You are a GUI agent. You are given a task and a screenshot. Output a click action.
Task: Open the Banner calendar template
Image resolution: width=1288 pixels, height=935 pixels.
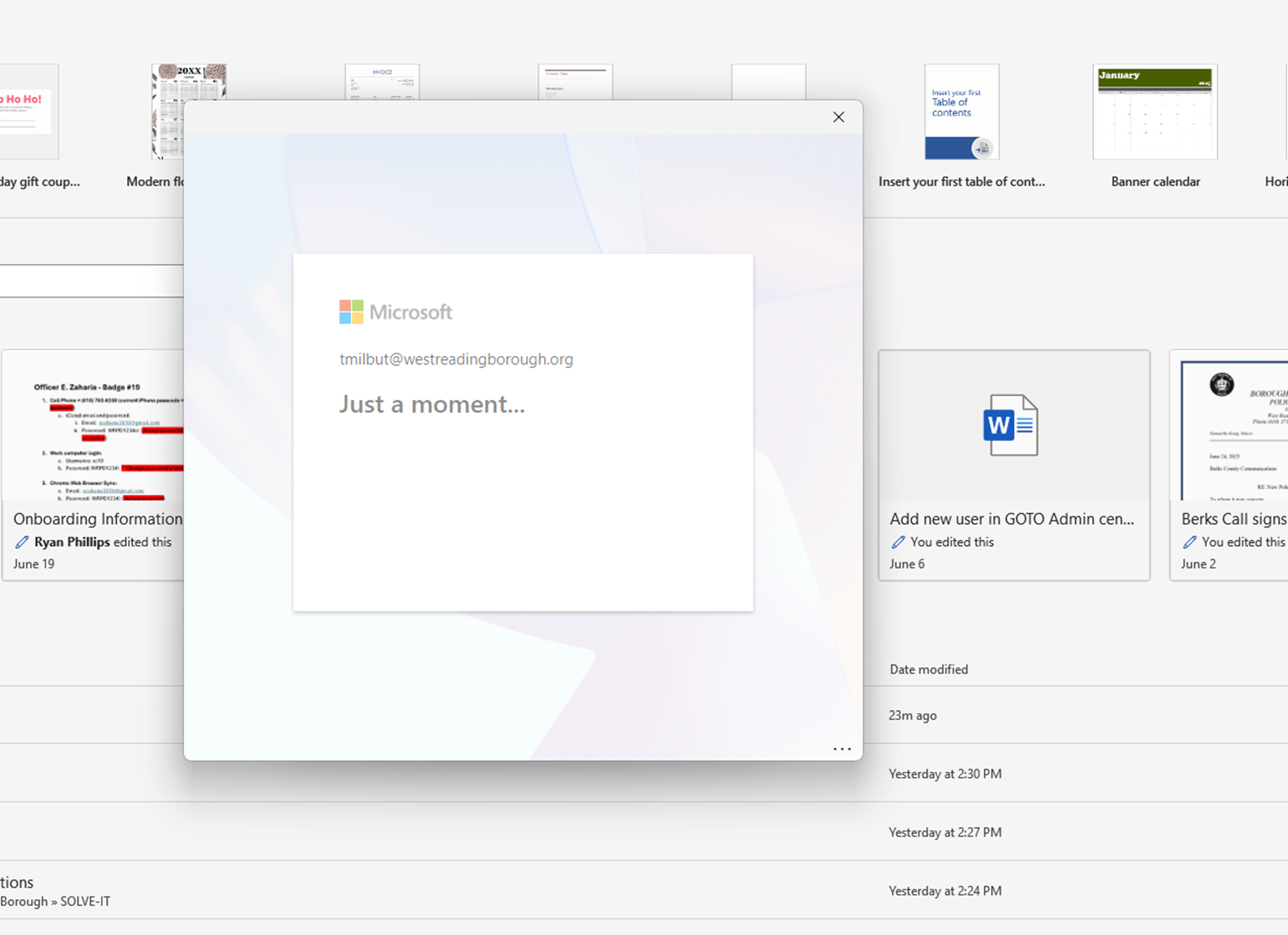click(1155, 112)
